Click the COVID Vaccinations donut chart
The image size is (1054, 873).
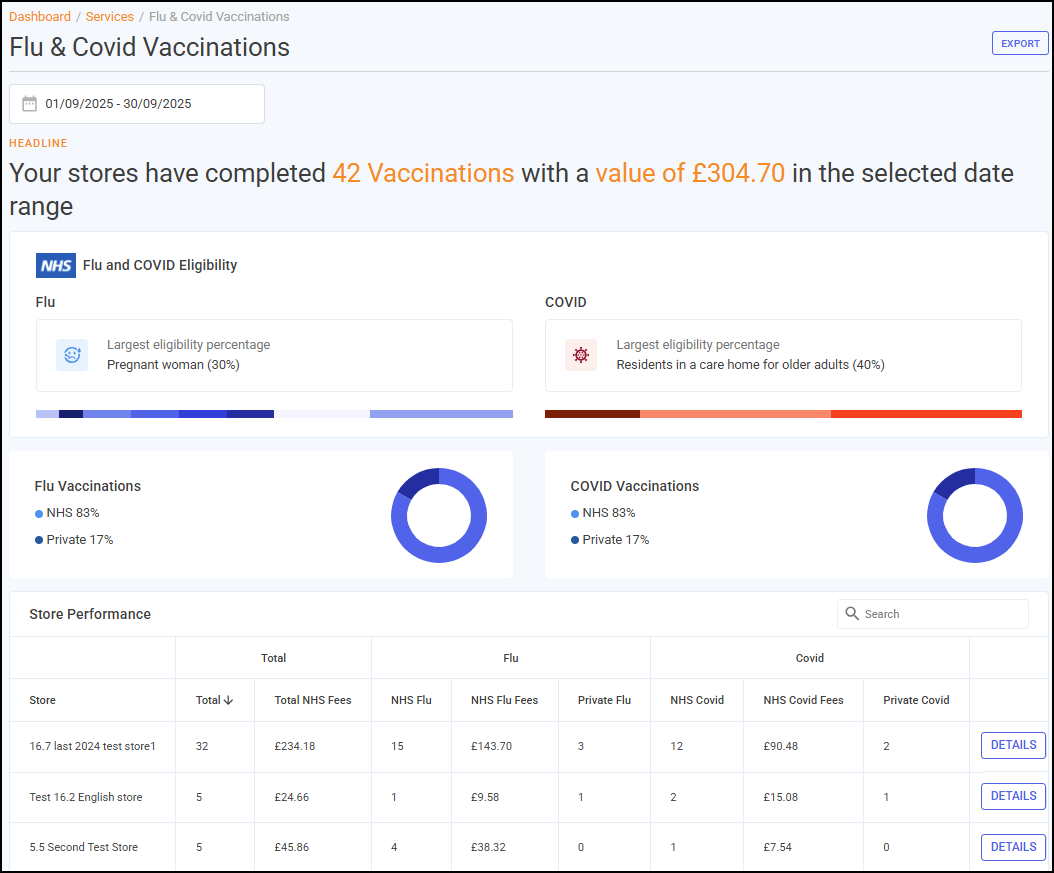[974, 515]
